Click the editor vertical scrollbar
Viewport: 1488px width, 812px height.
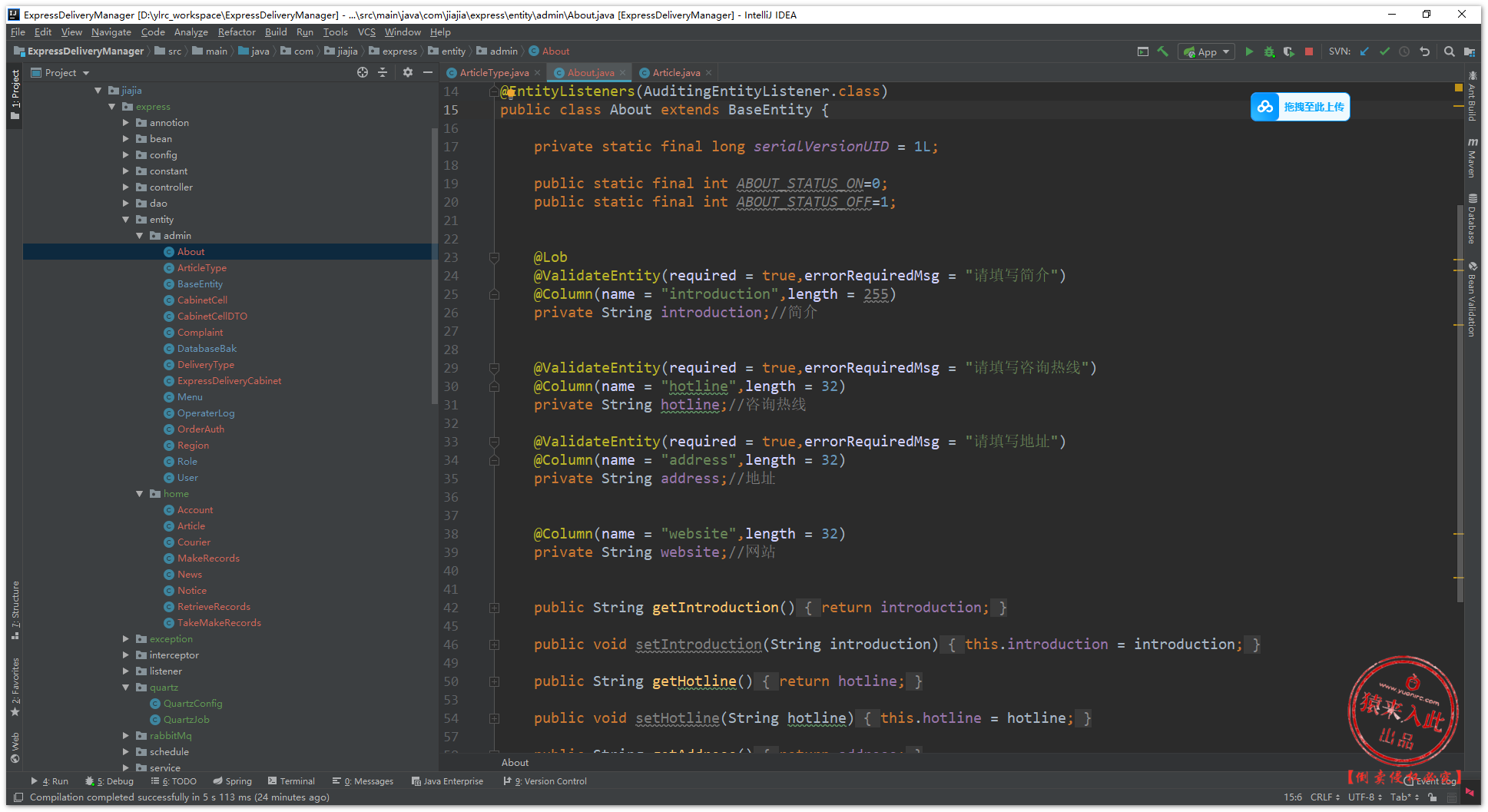click(x=1460, y=403)
